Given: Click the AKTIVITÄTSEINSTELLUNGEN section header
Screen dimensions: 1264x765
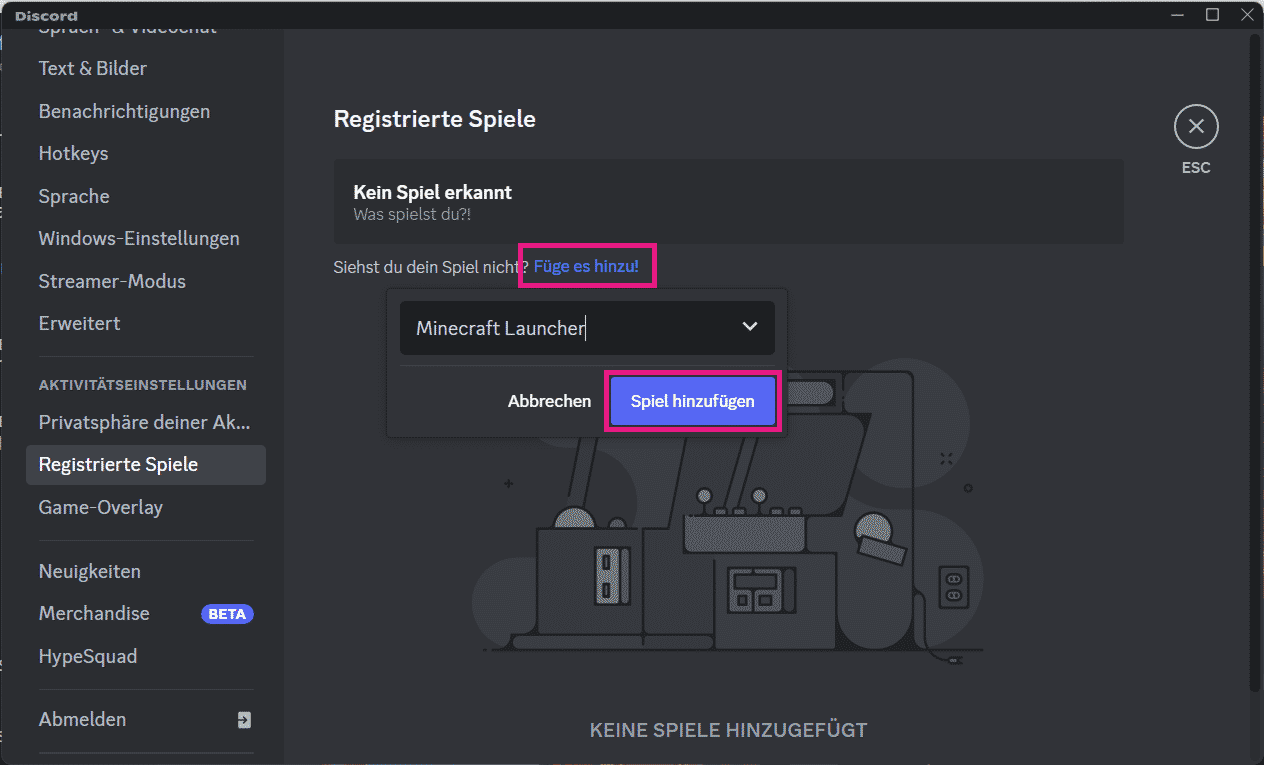Looking at the screenshot, I should click(x=143, y=385).
